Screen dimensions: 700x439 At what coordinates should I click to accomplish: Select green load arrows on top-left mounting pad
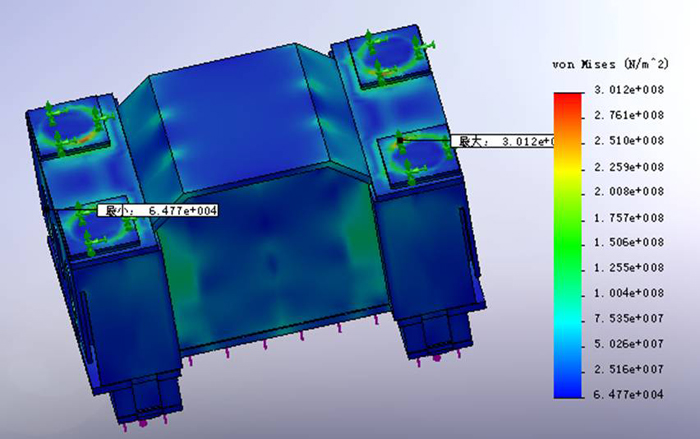pyautogui.click(x=70, y=125)
